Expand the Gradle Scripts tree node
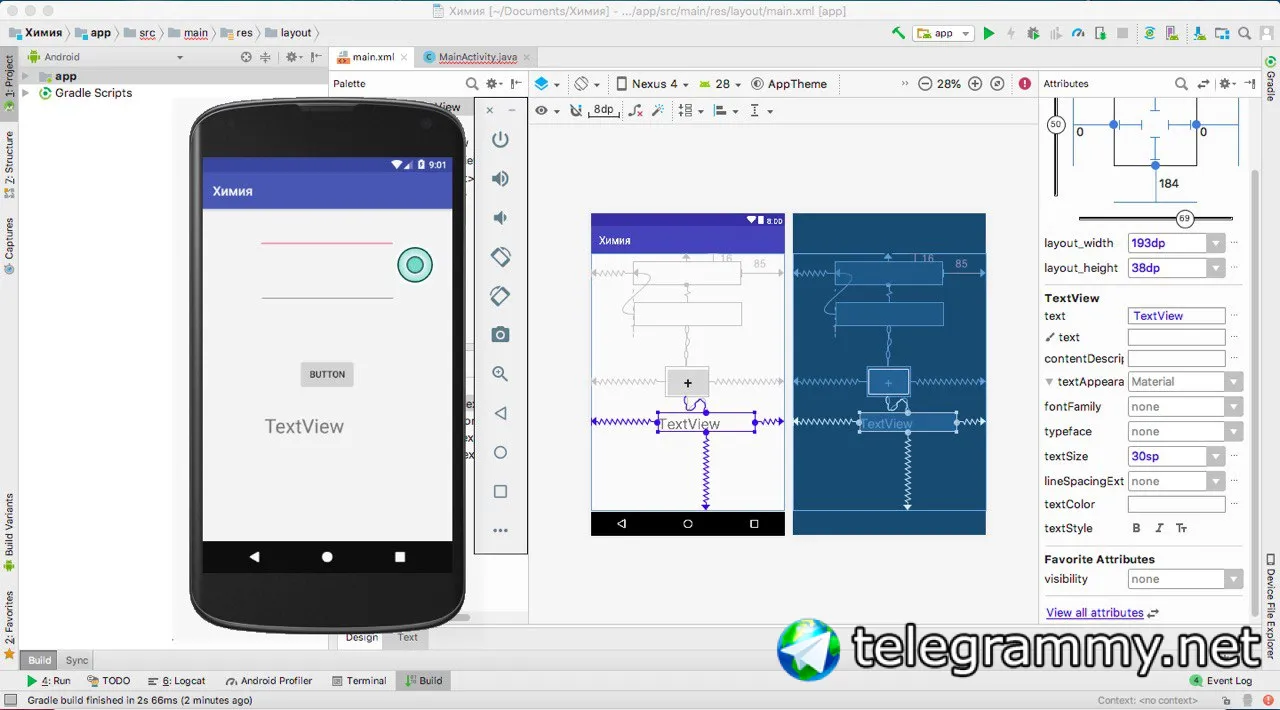The width and height of the screenshot is (1280, 710). pos(26,93)
